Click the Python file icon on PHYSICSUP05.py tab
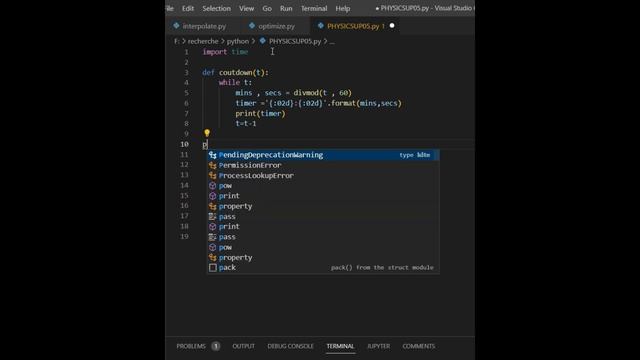Screen dimensions: 640x360 321,26
